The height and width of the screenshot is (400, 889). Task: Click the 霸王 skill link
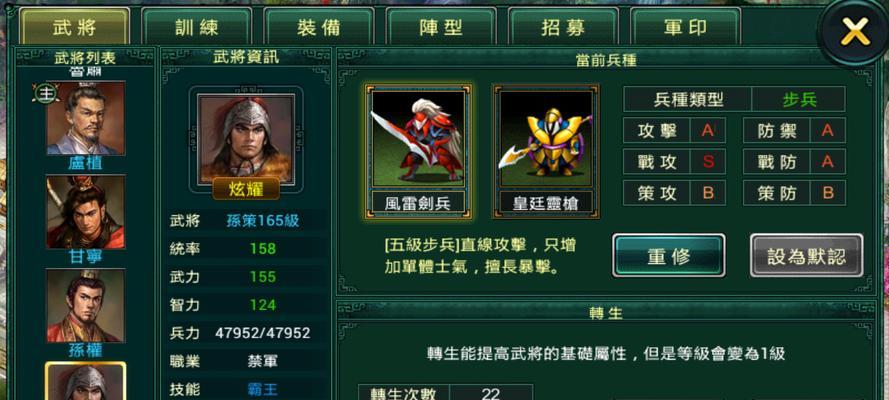[x=262, y=389]
